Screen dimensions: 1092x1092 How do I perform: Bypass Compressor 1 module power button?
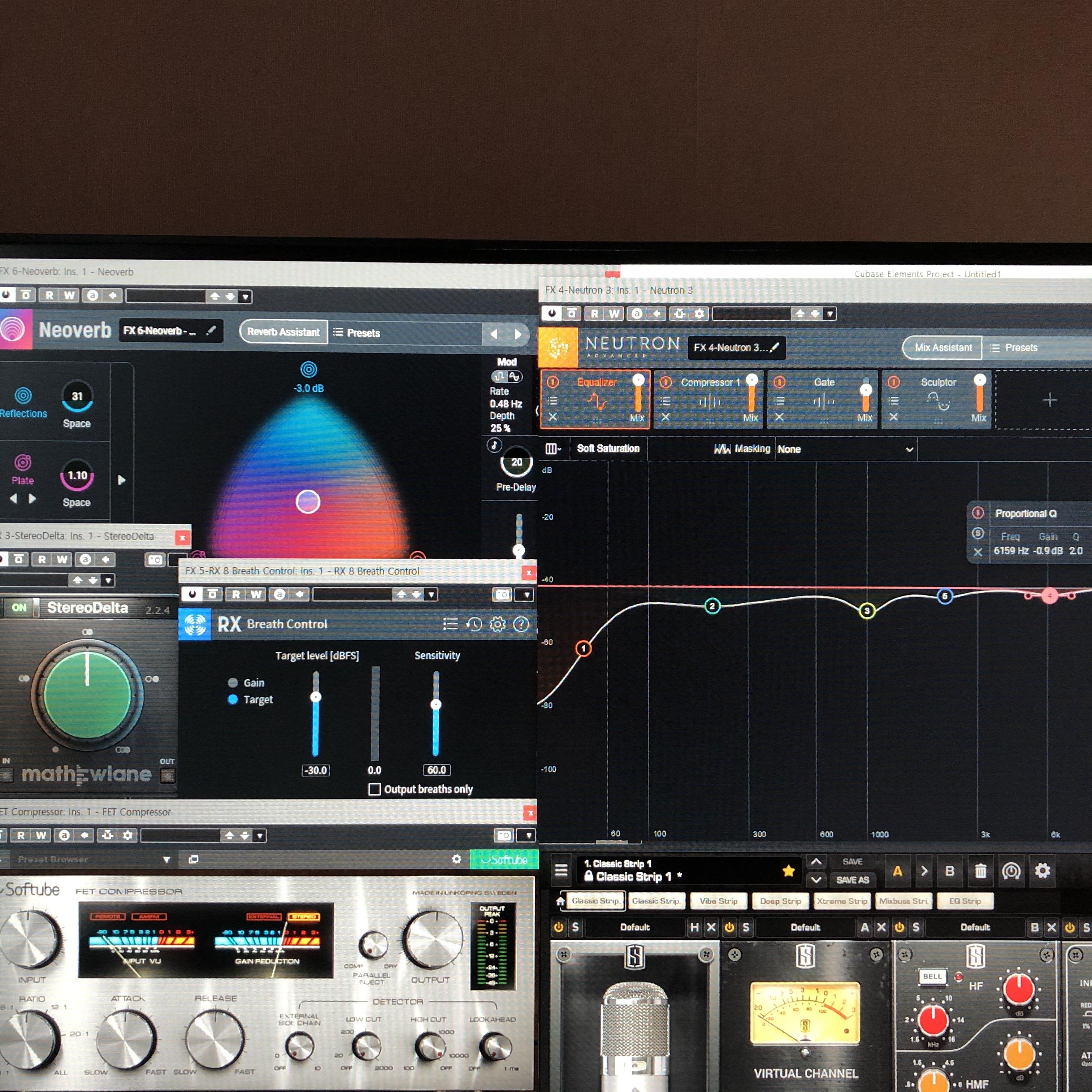pyautogui.click(x=666, y=382)
